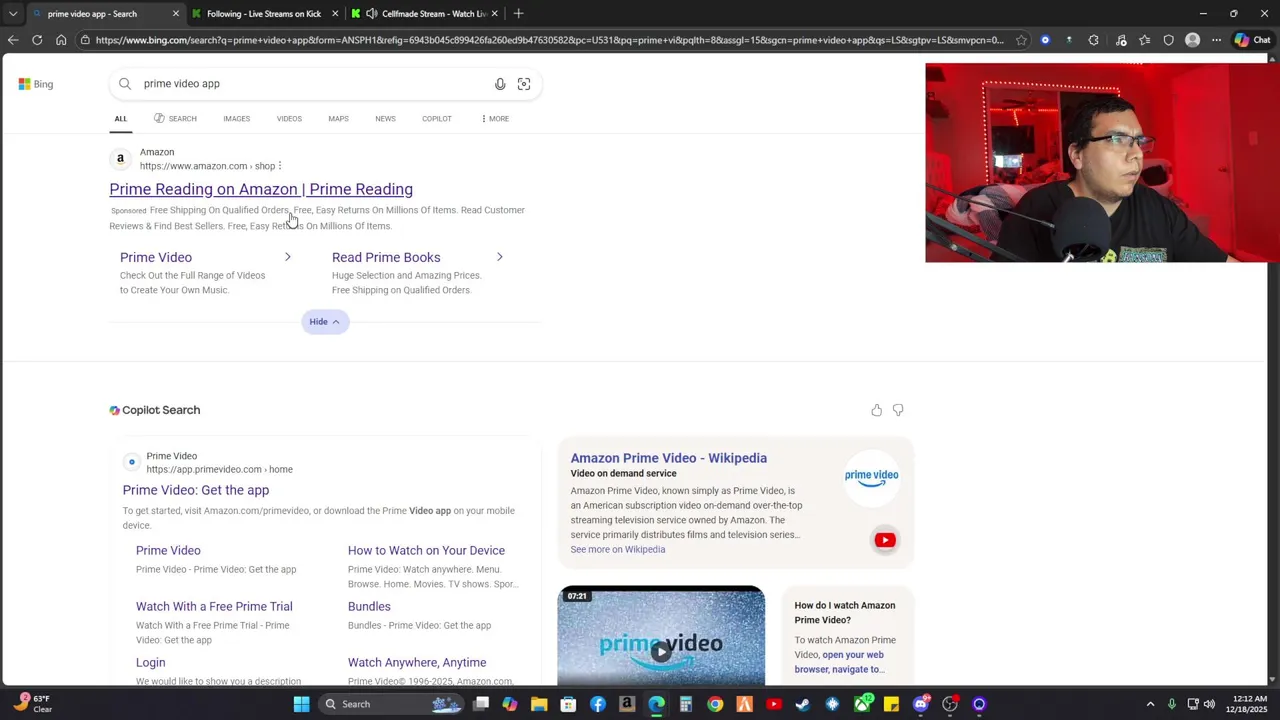Show hidden system tray icons
The image size is (1280, 720).
point(1150,704)
